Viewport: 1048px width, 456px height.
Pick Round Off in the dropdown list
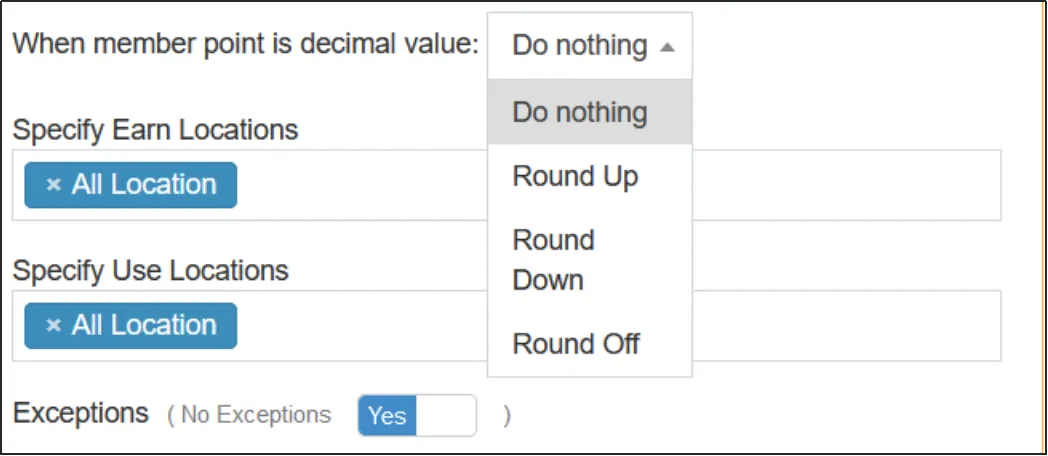coord(576,344)
